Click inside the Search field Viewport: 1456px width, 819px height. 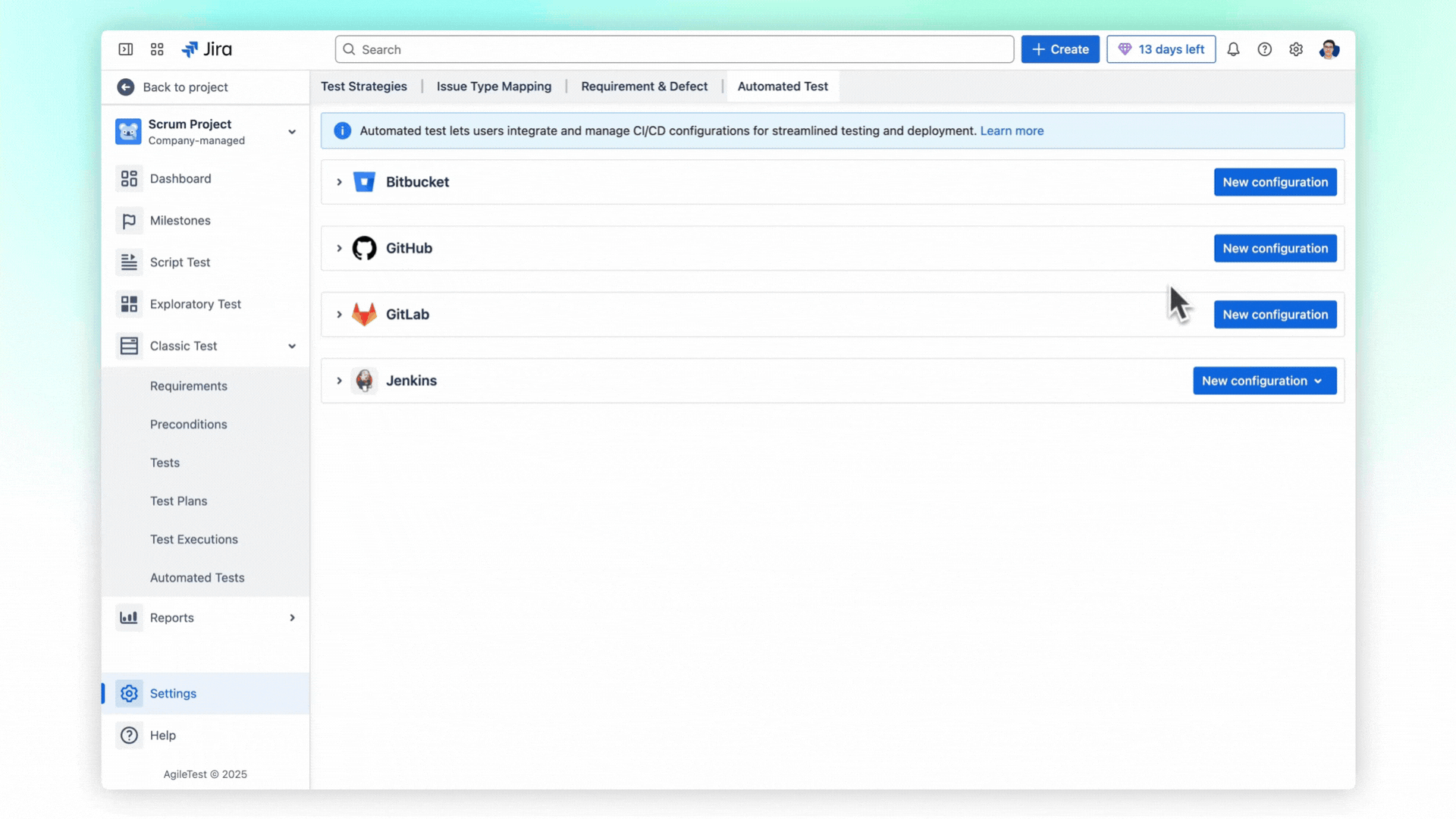point(675,49)
